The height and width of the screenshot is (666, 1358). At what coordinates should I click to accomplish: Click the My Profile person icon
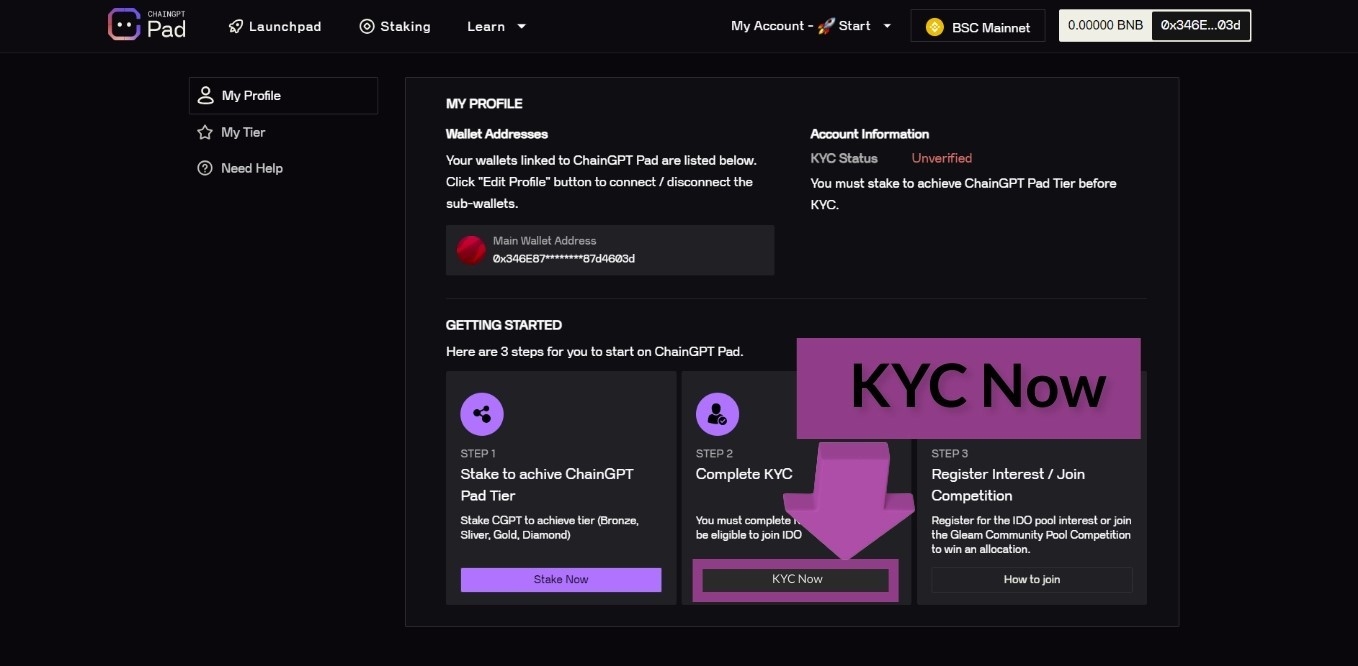(x=205, y=95)
